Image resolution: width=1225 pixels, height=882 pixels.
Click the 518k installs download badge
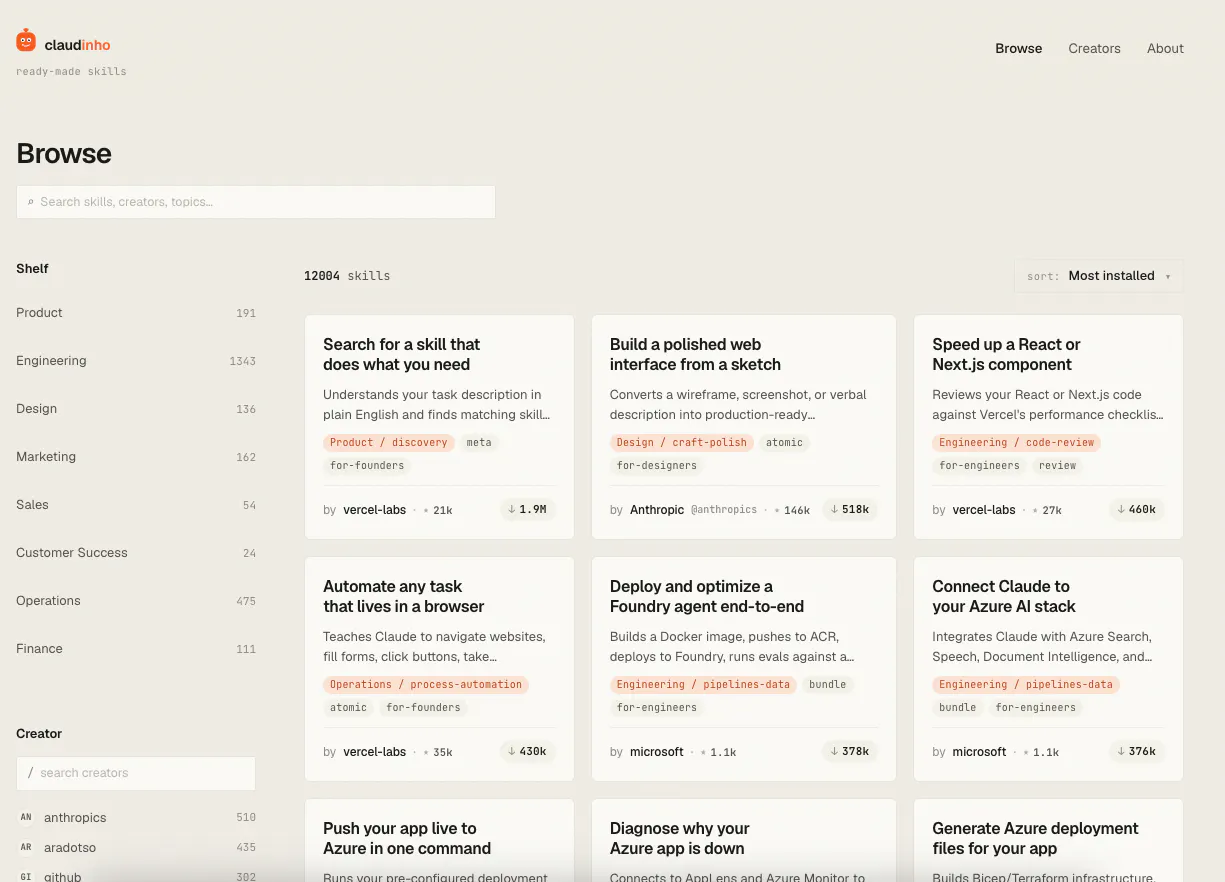point(850,509)
